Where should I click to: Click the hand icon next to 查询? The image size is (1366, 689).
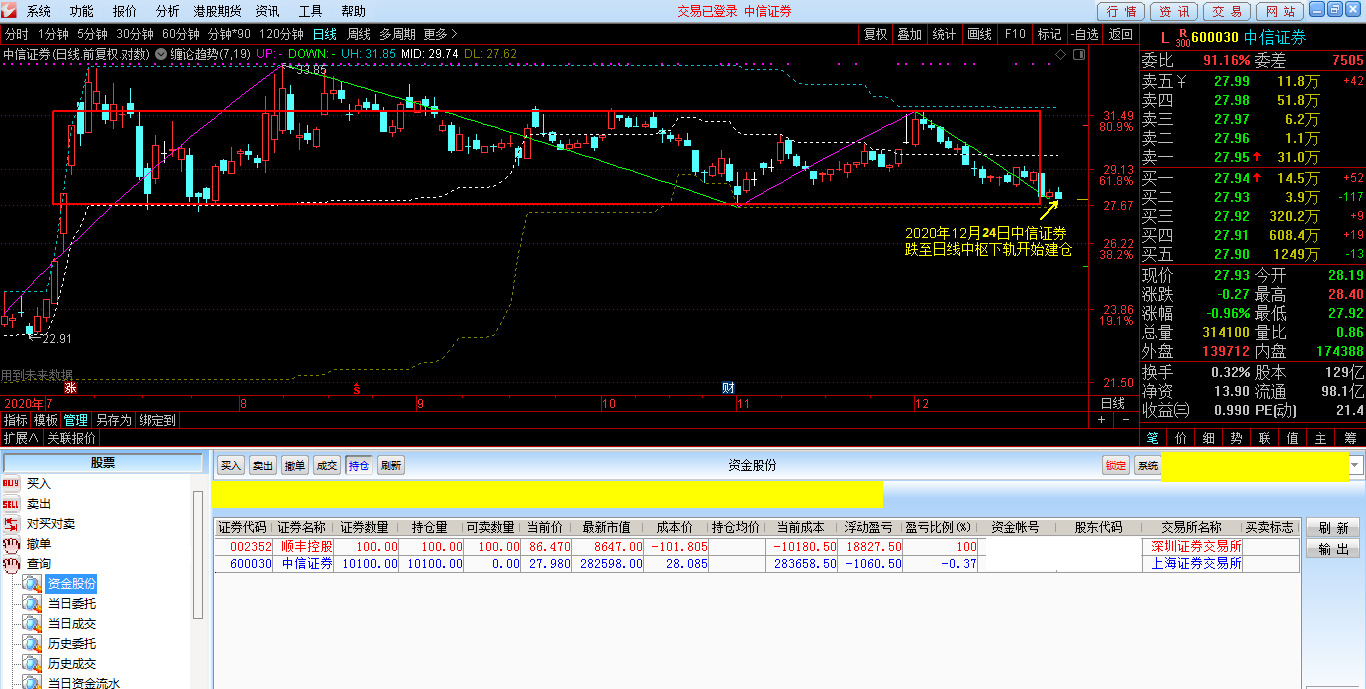tap(11, 564)
